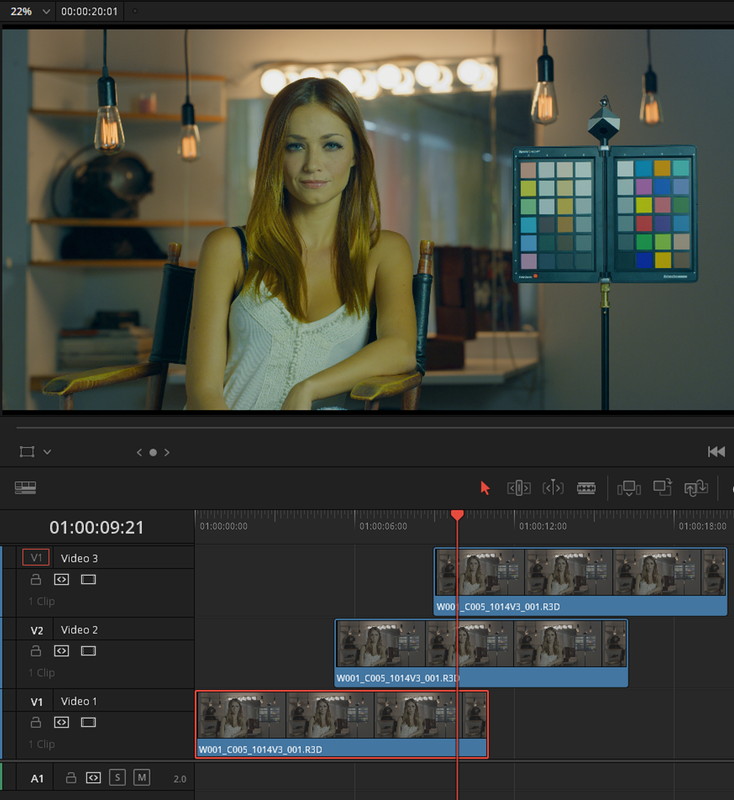Select the R3D clip on Video 3
This screenshot has width=734, height=800.
tap(580, 581)
